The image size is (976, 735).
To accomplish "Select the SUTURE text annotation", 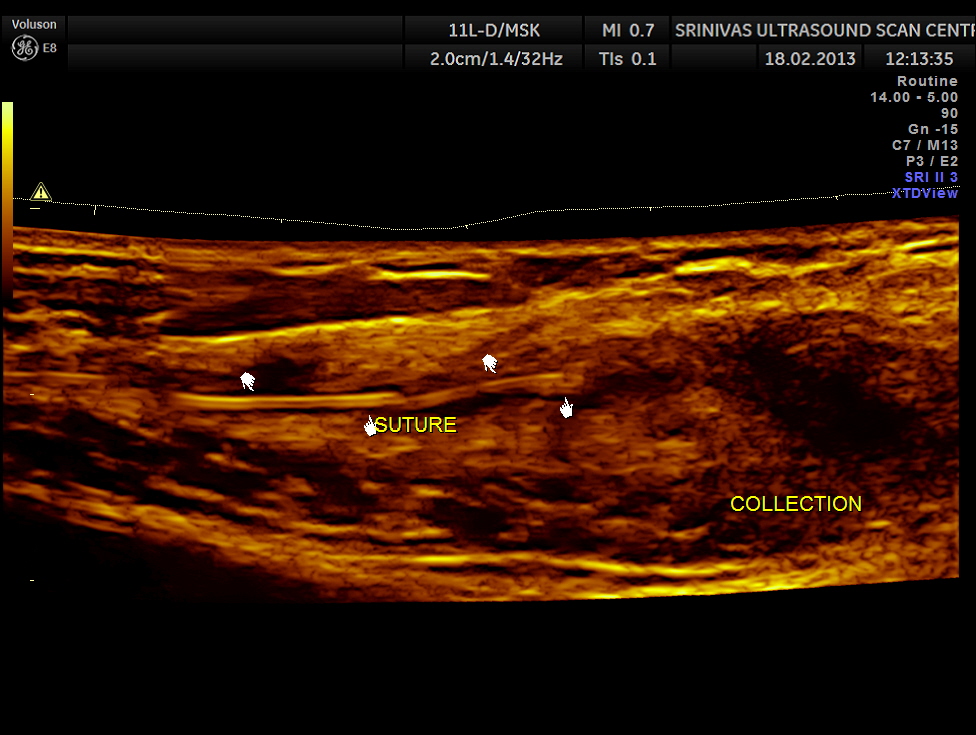I will pyautogui.click(x=417, y=425).
